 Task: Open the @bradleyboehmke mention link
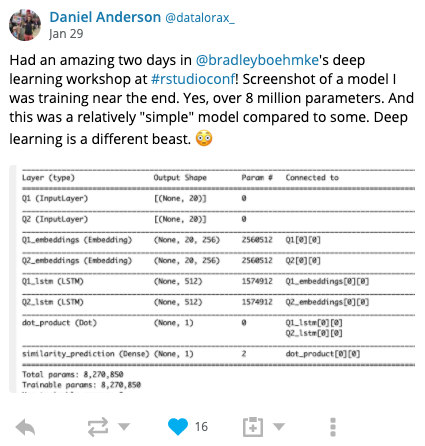point(257,60)
